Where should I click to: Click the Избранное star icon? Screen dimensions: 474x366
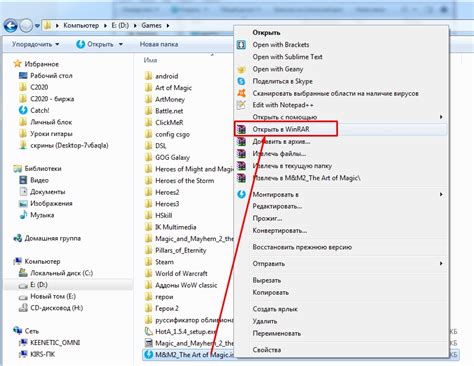17,64
